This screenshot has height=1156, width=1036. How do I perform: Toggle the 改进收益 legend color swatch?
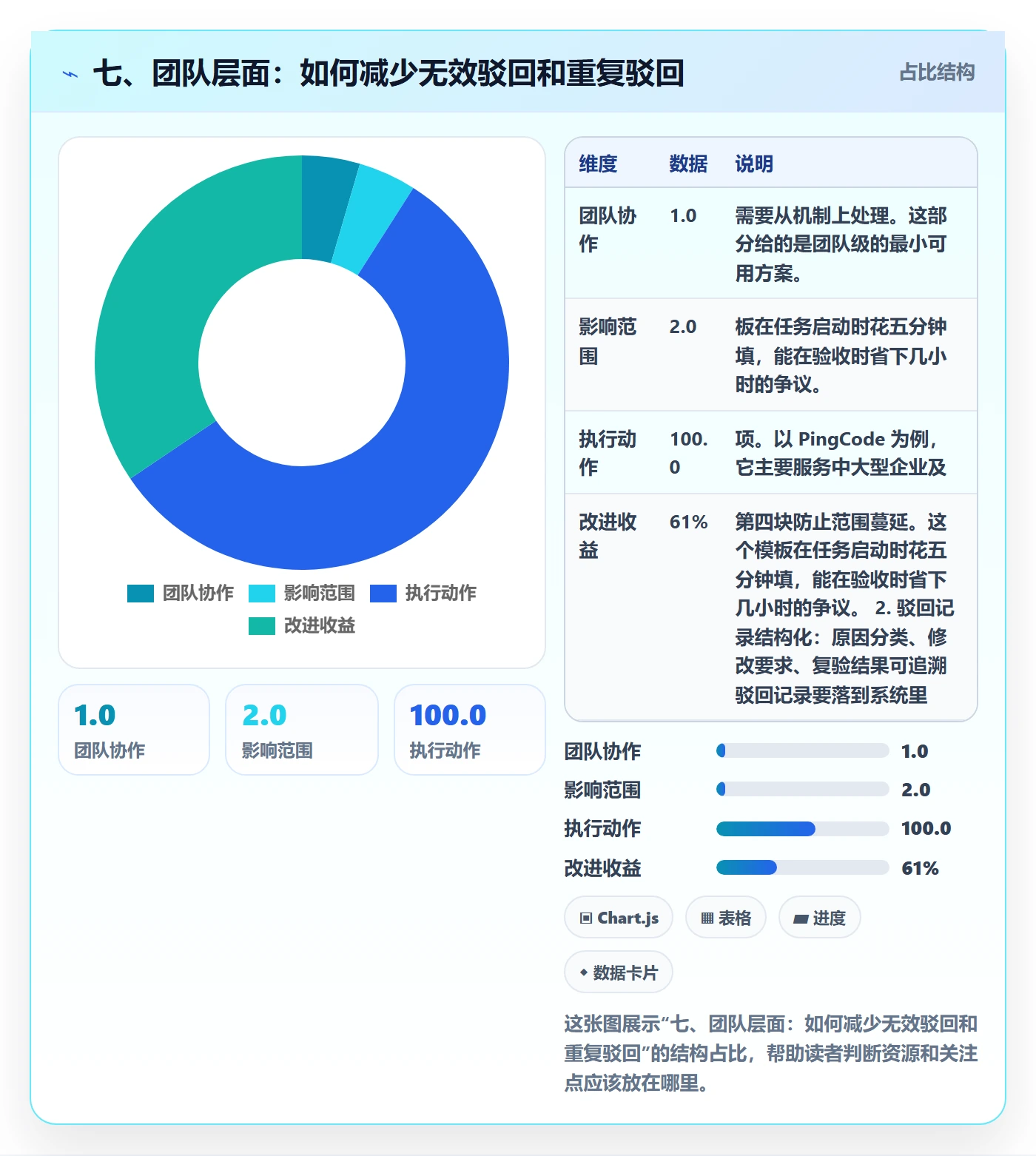pyautogui.click(x=262, y=626)
